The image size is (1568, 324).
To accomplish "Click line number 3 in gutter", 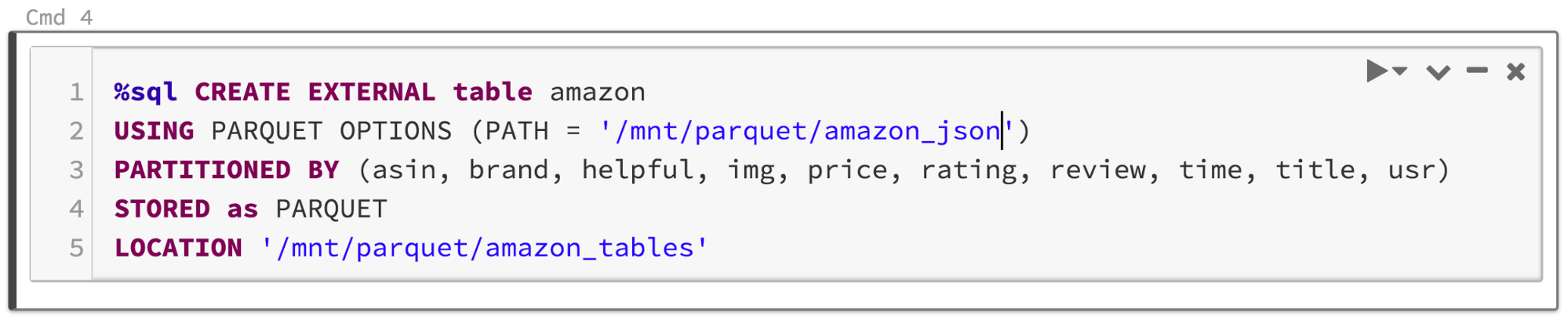I will 76,170.
